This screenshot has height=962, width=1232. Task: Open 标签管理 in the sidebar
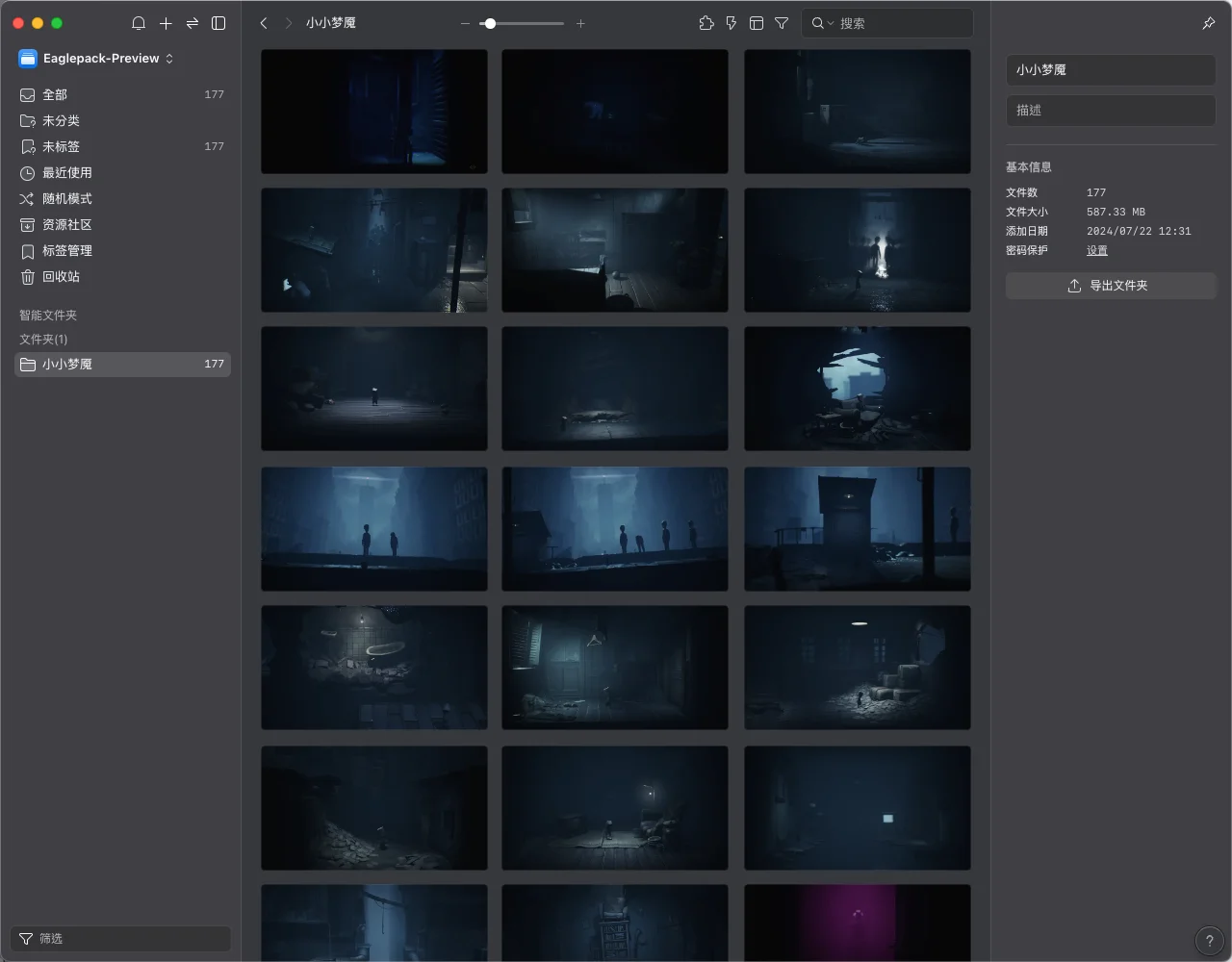tap(122, 250)
